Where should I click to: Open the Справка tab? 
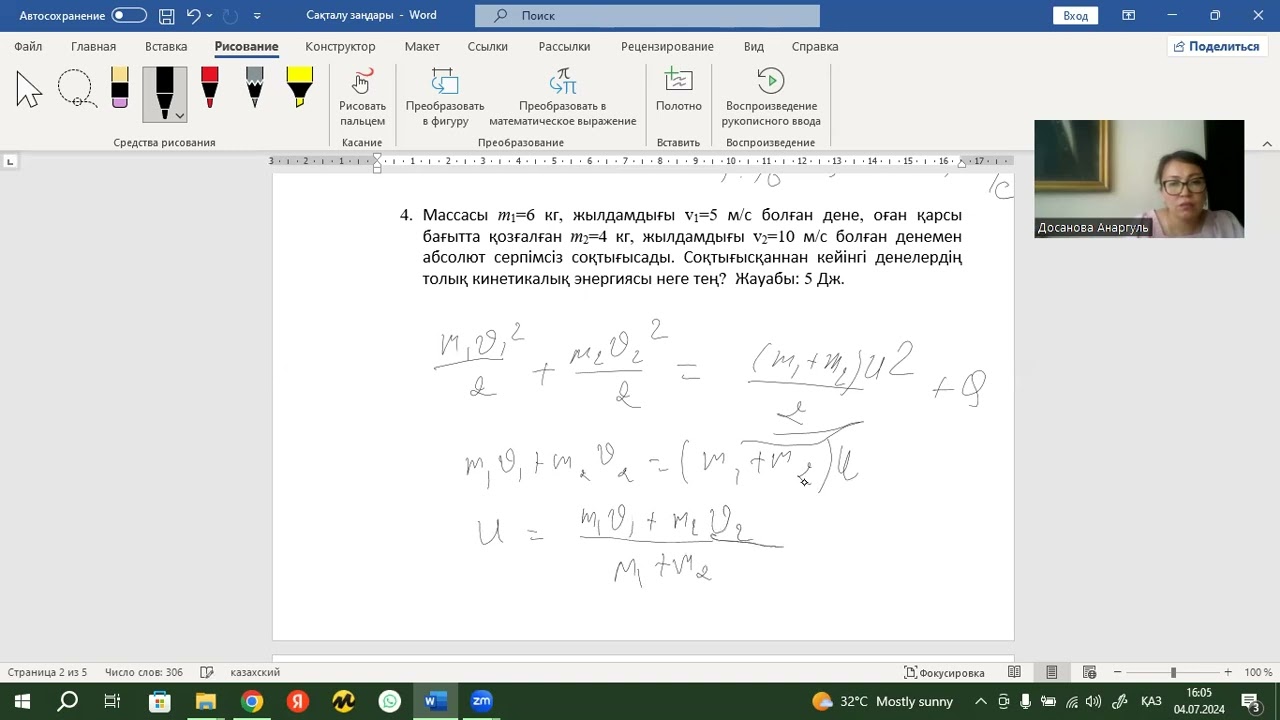pos(815,47)
